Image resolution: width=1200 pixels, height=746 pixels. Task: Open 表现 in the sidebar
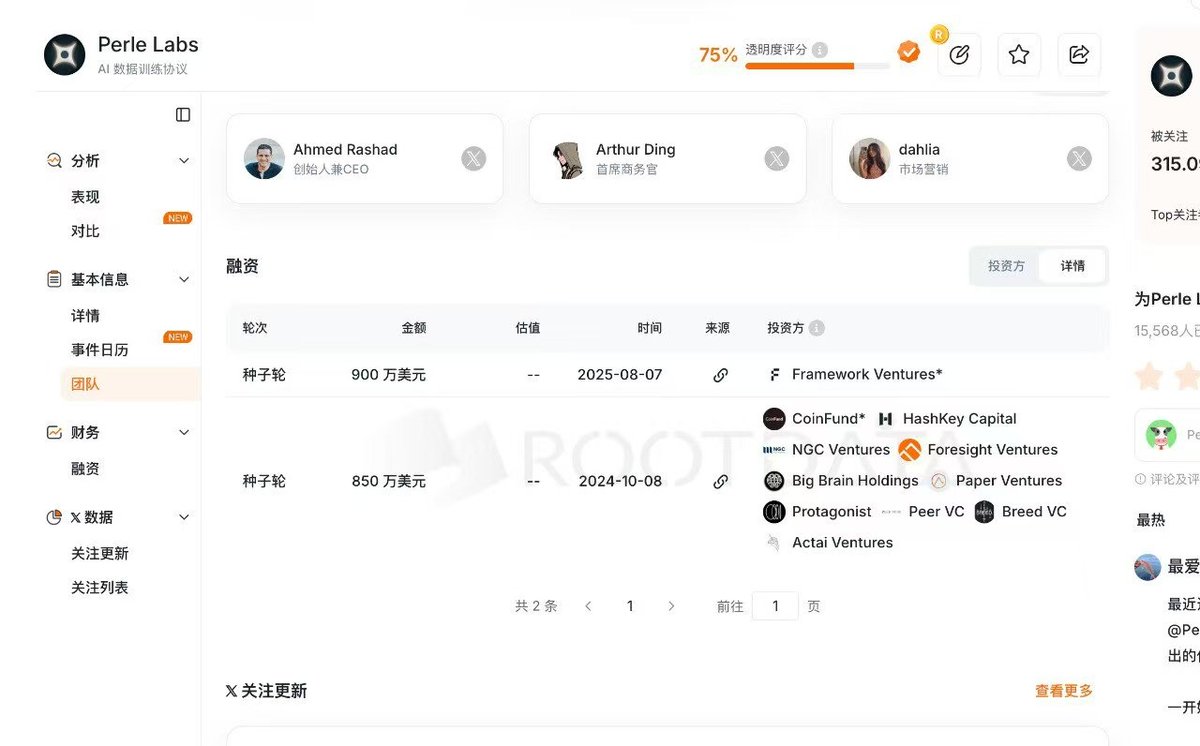85,197
